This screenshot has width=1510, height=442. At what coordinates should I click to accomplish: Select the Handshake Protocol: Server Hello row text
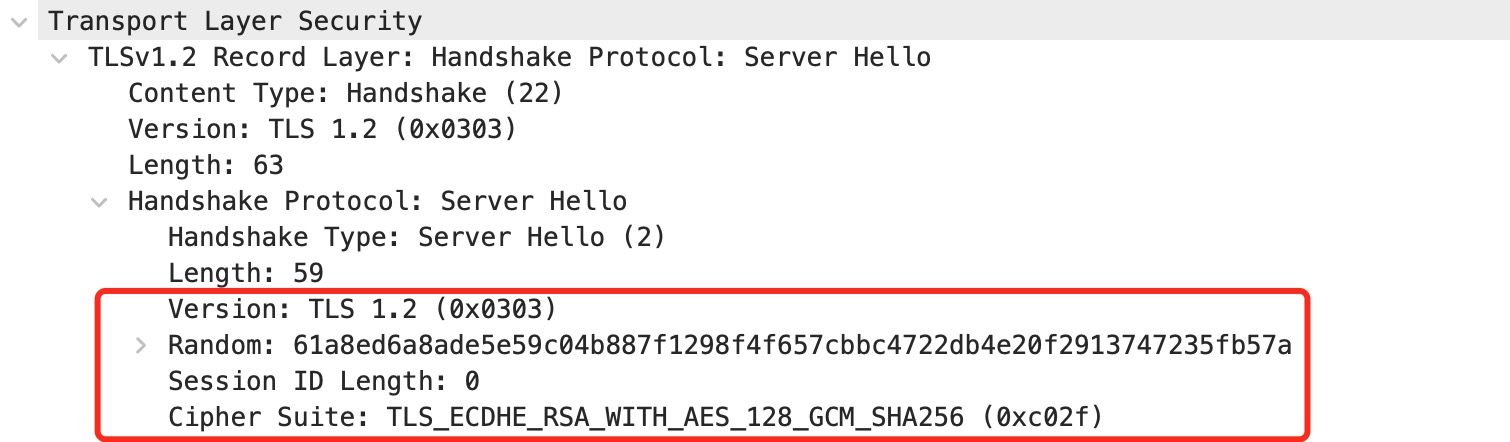[x=377, y=202]
